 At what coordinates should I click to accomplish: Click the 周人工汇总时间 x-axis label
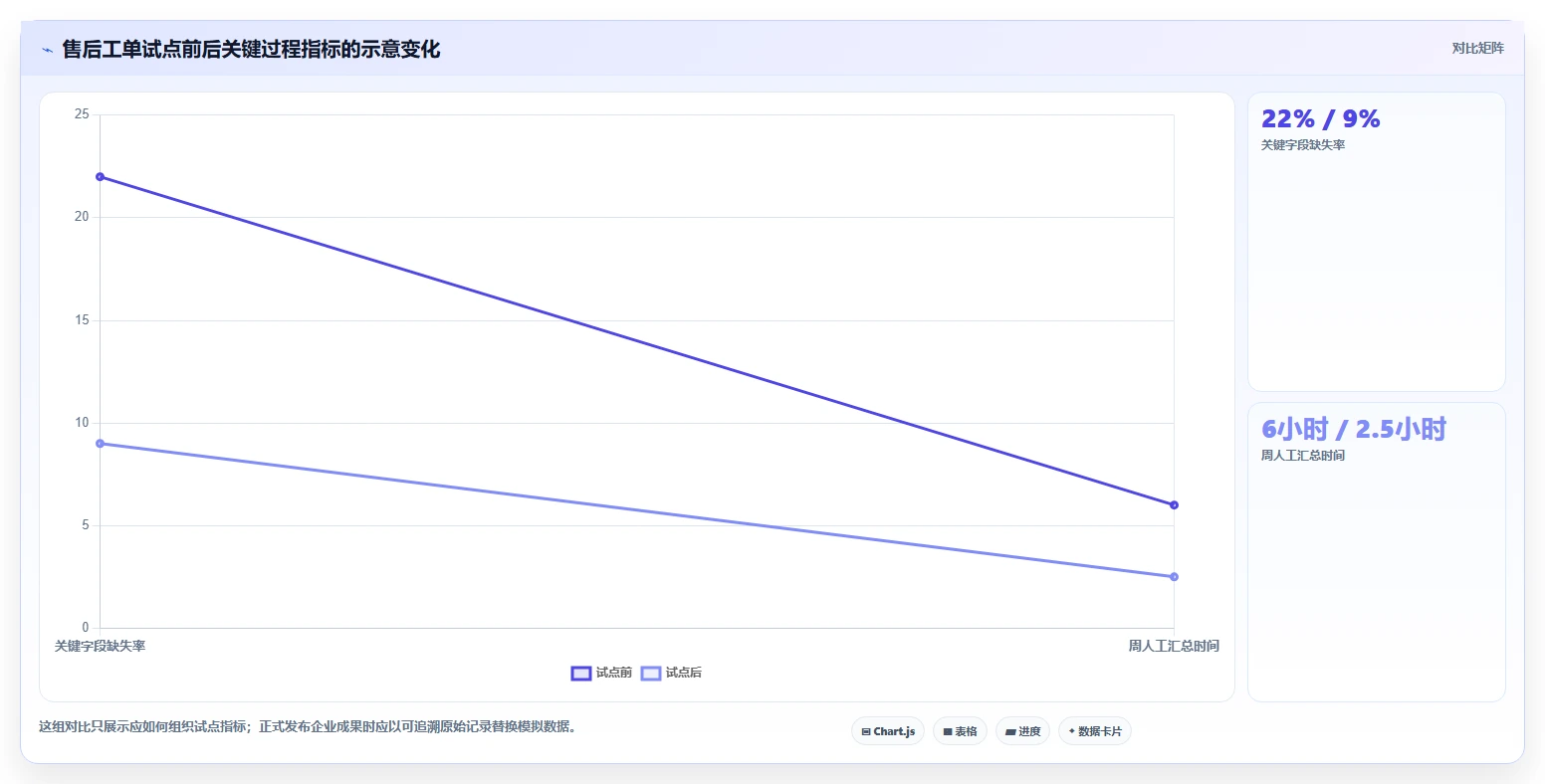pyautogui.click(x=1174, y=647)
